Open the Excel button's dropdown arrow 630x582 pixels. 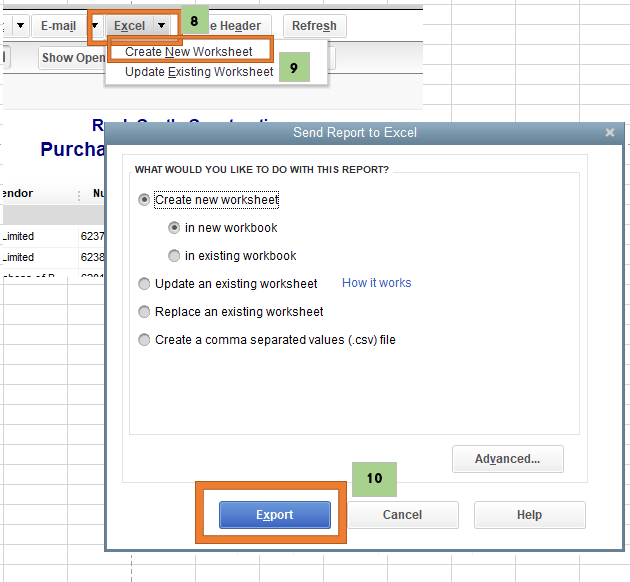click(x=162, y=26)
